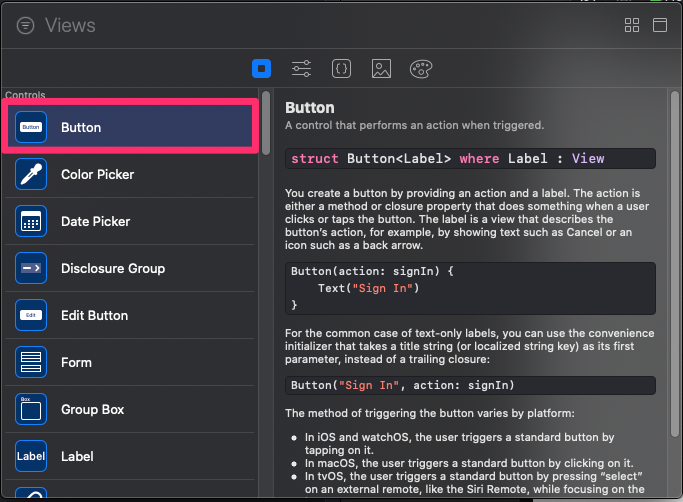
Task: Click the Form lines icon
Action: coord(31,362)
